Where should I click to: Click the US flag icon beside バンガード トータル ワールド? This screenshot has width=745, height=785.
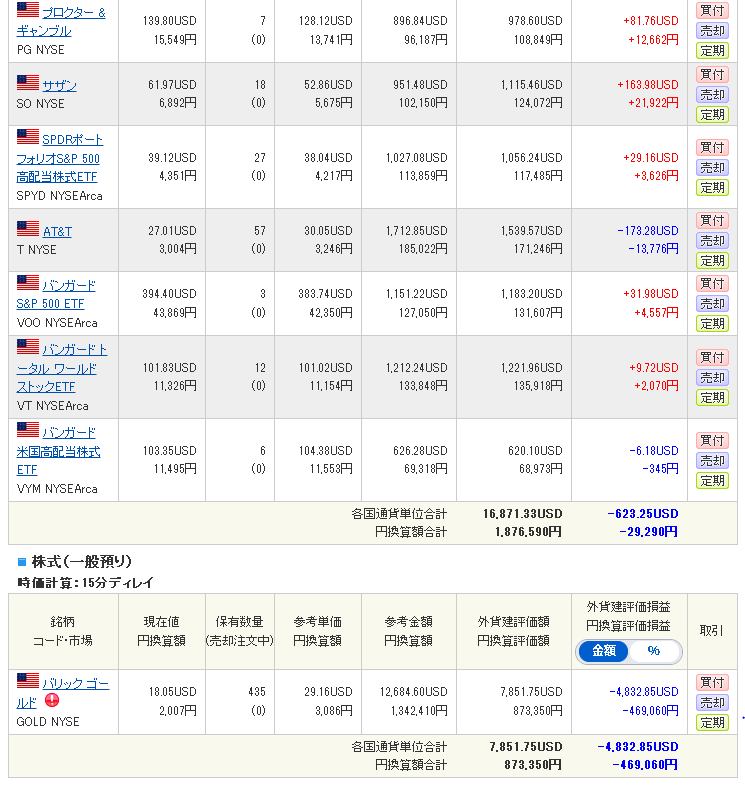point(28,346)
